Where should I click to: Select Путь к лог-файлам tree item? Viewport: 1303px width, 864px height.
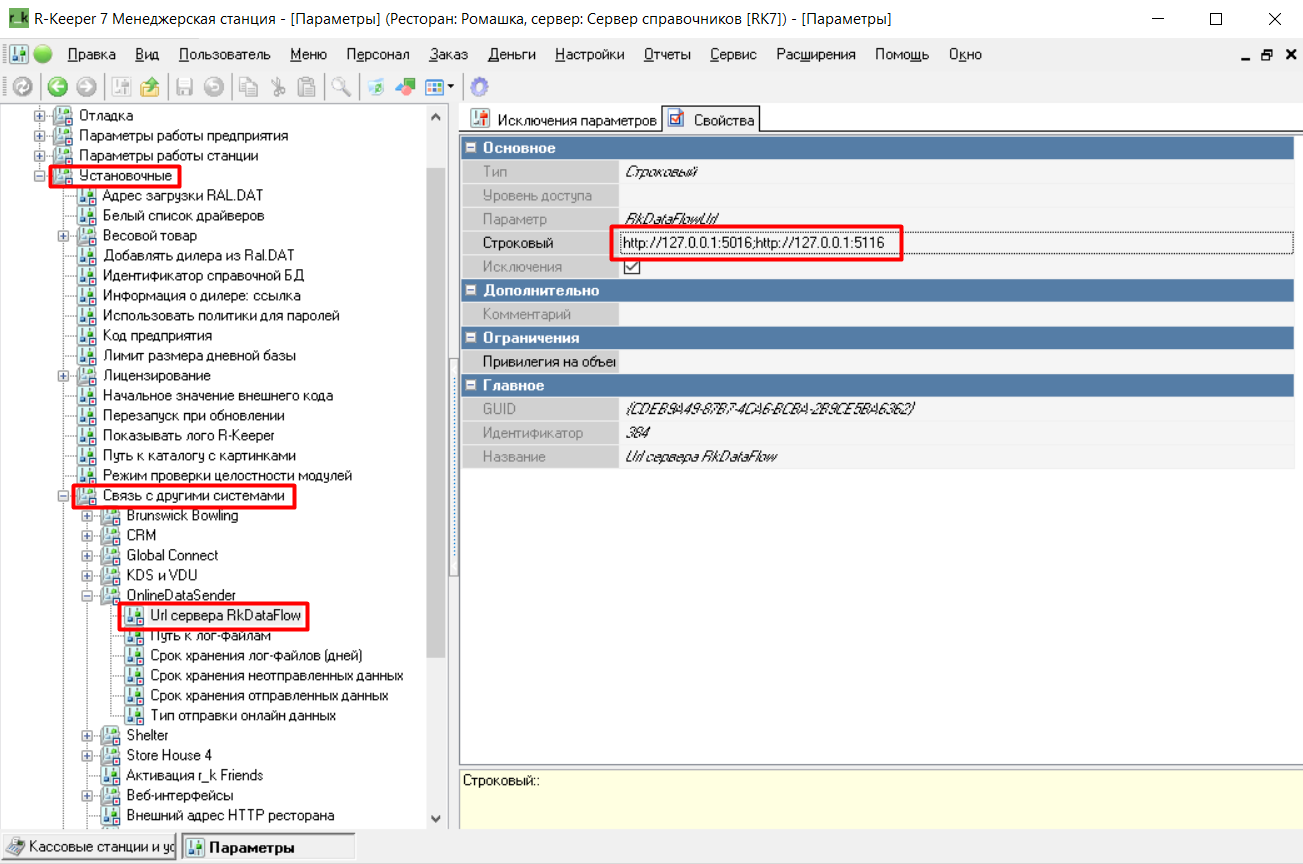[210, 636]
